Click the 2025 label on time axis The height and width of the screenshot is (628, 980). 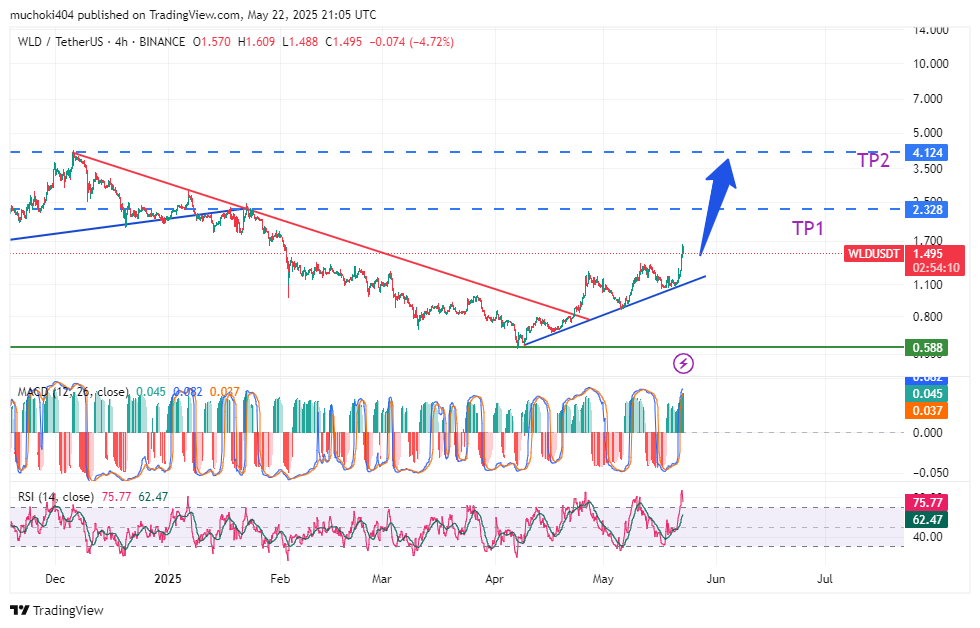tap(168, 579)
